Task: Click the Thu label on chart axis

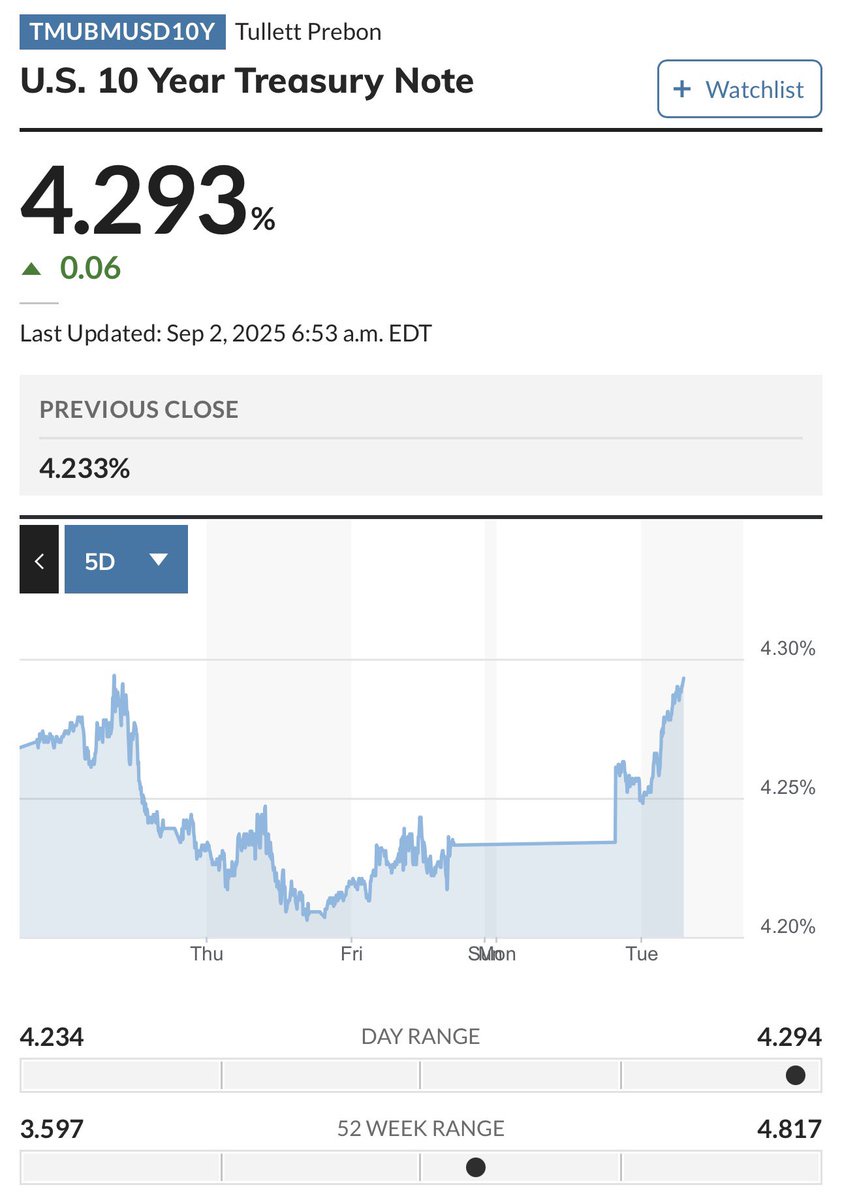Action: pos(207,954)
